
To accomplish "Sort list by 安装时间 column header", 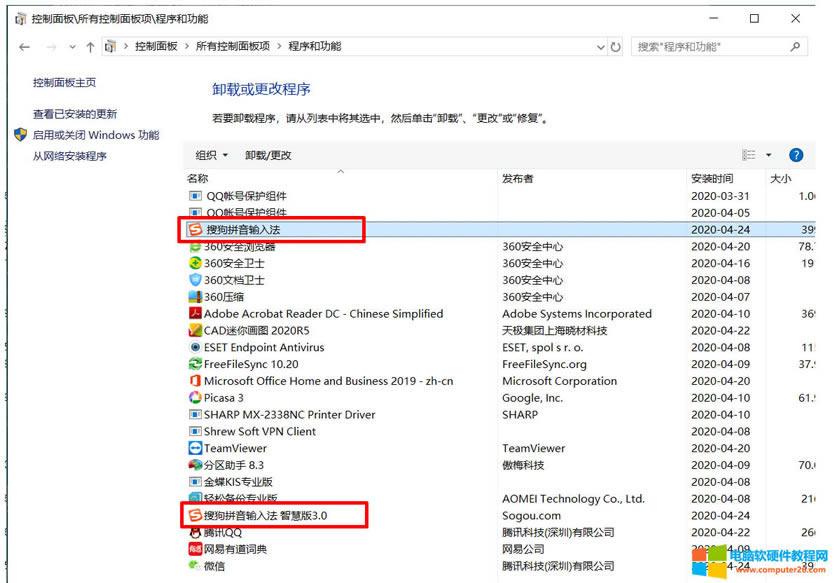I will point(712,179).
